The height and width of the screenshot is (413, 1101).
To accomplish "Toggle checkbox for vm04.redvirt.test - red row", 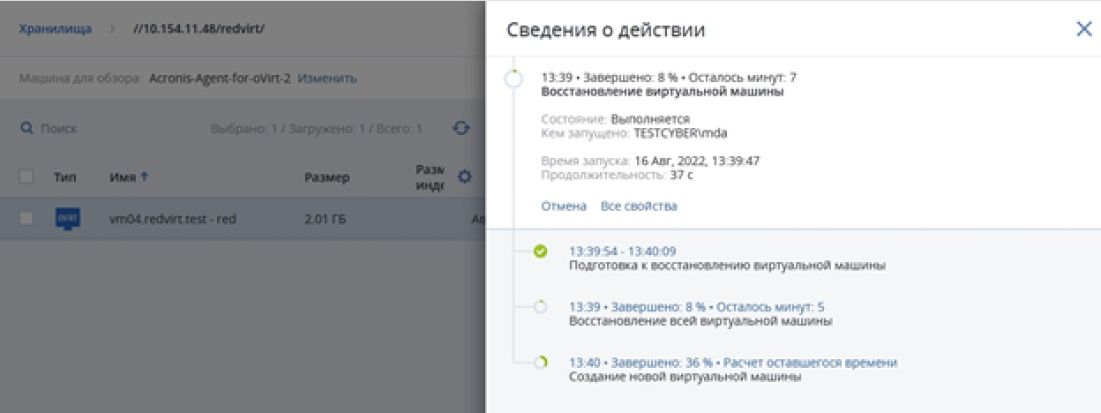I will click(27, 218).
